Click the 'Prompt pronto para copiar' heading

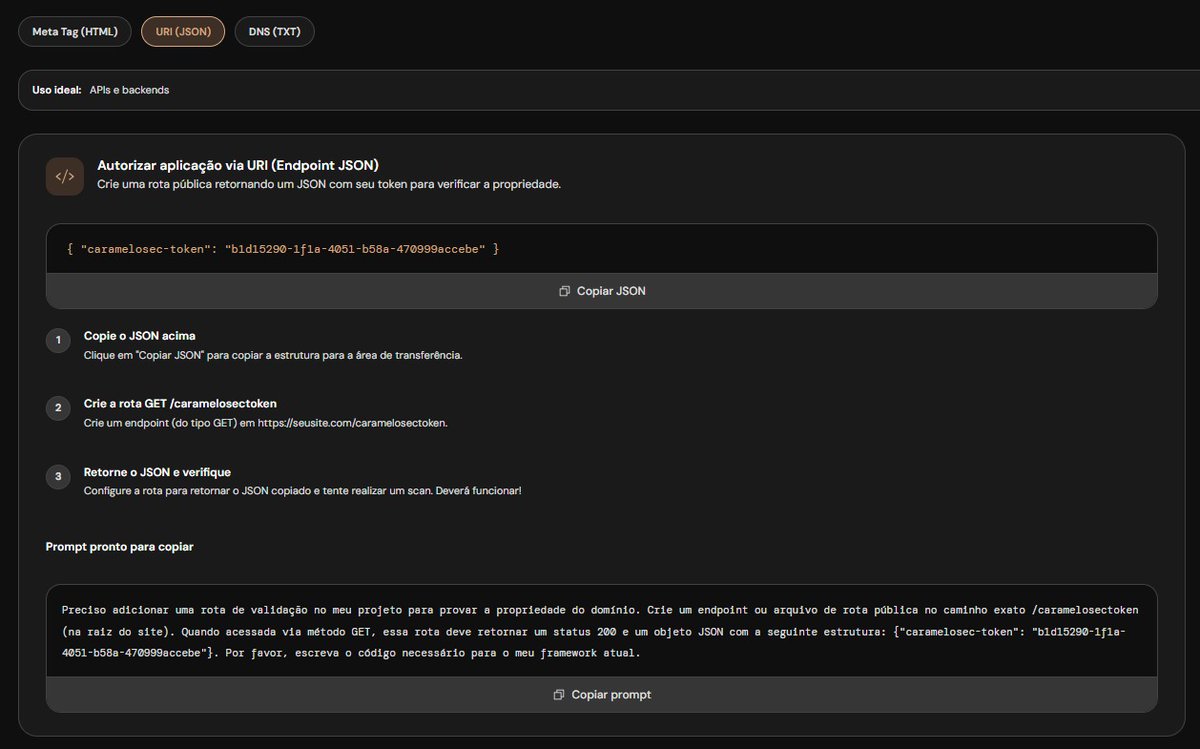click(x=120, y=547)
